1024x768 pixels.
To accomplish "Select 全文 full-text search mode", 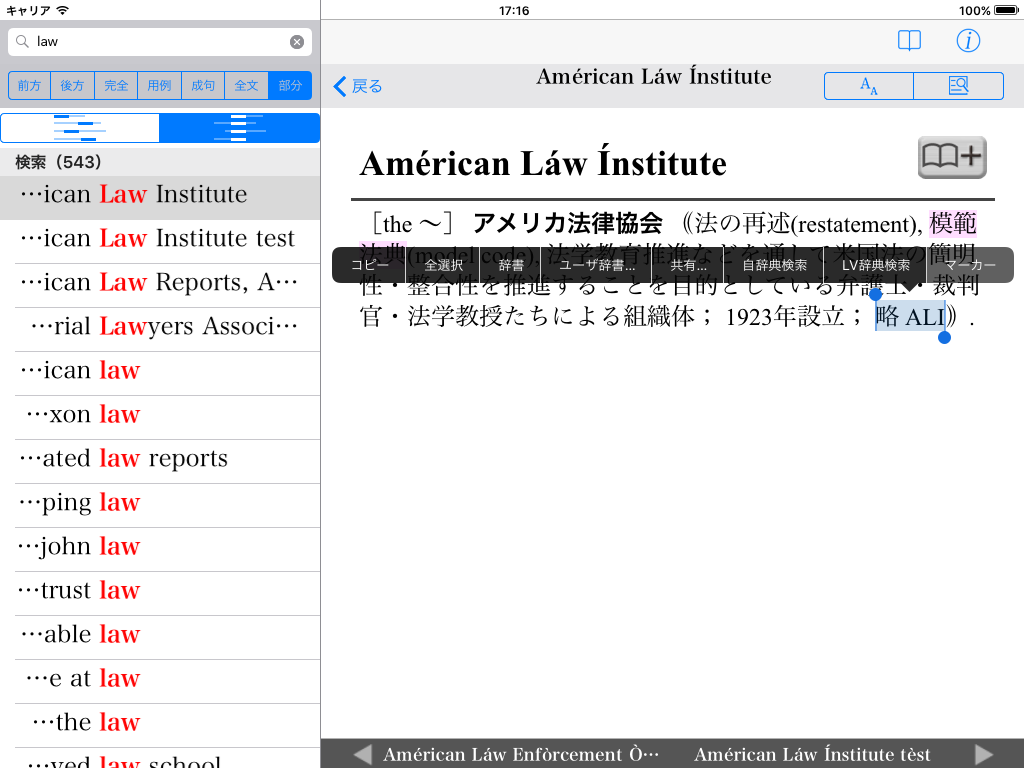I will (246, 86).
